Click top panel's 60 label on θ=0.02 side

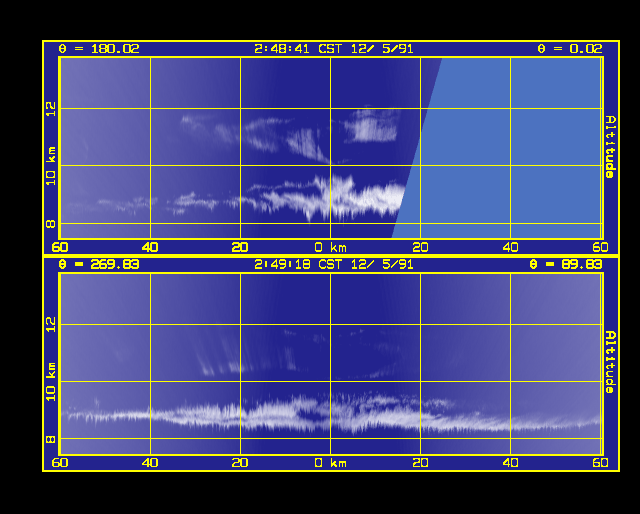point(600,247)
